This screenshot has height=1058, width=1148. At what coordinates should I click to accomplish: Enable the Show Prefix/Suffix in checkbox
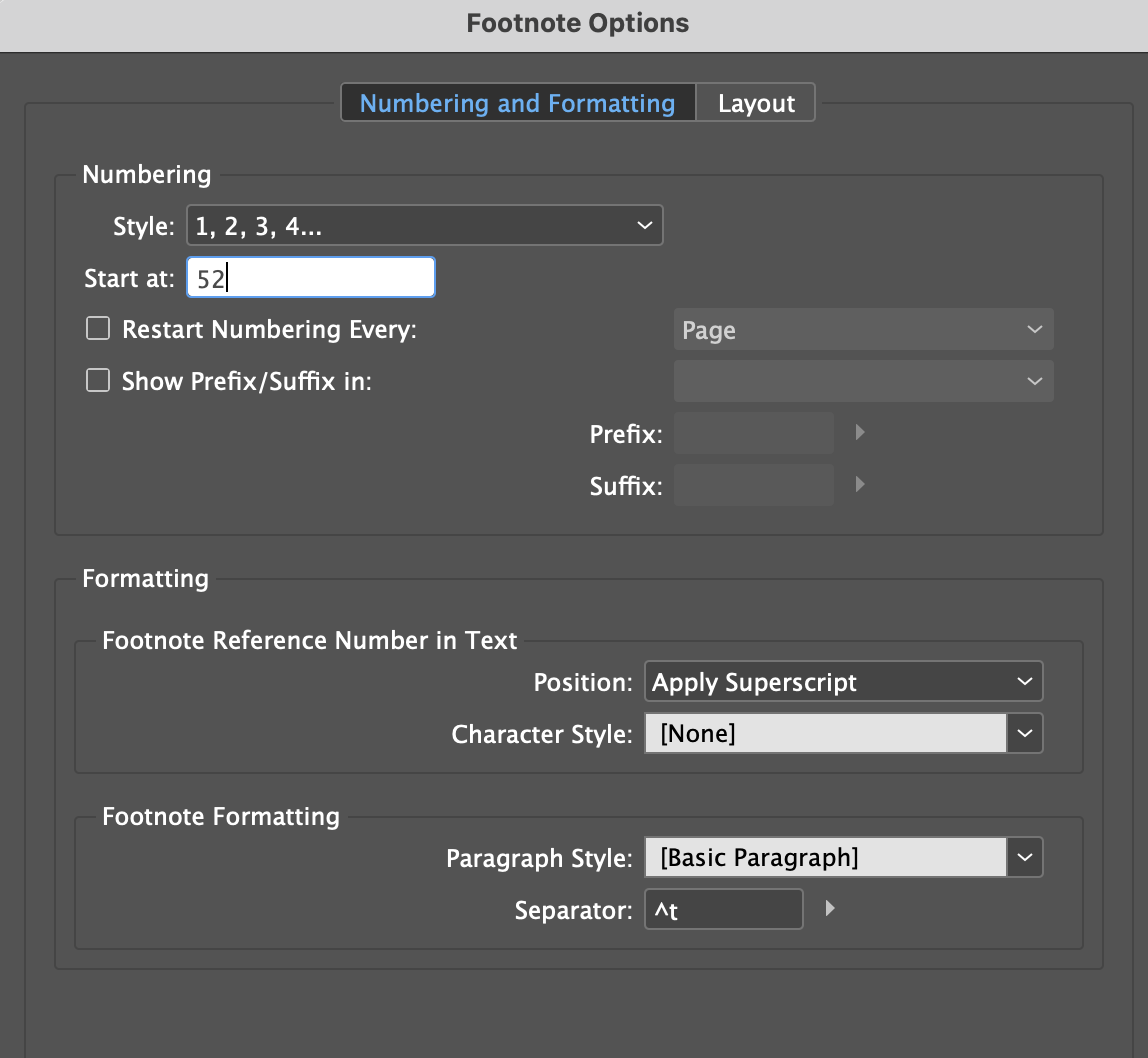pyautogui.click(x=98, y=381)
